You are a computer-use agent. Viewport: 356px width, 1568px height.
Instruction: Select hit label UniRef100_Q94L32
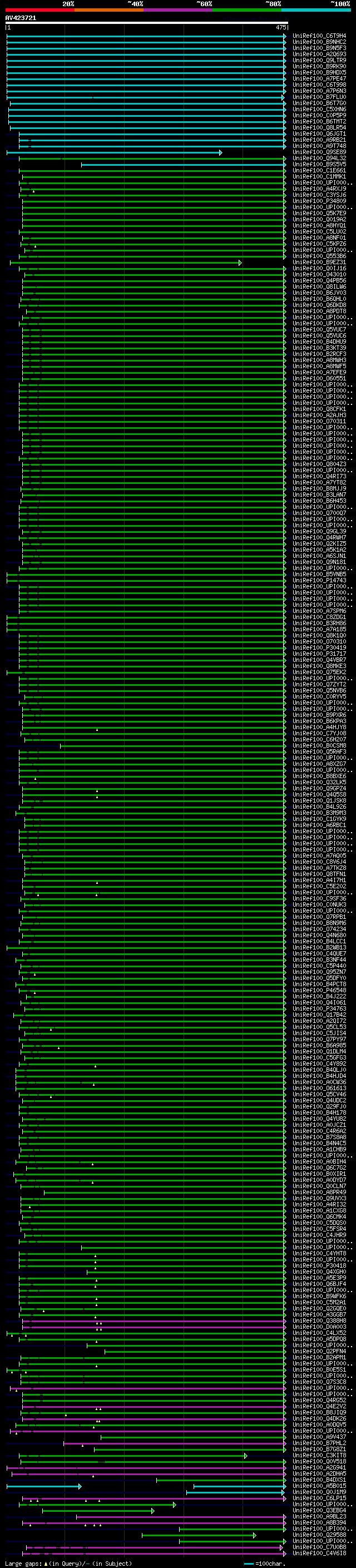tap(319, 159)
